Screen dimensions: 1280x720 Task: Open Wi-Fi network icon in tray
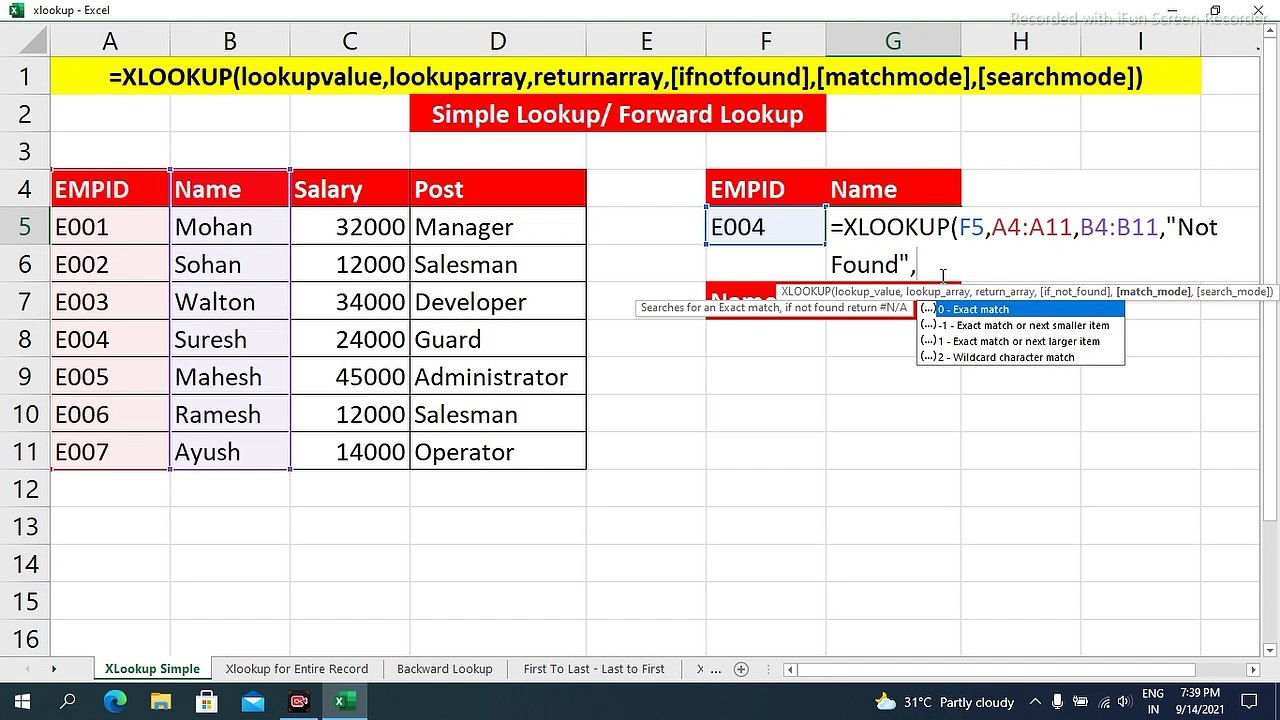coord(1104,702)
